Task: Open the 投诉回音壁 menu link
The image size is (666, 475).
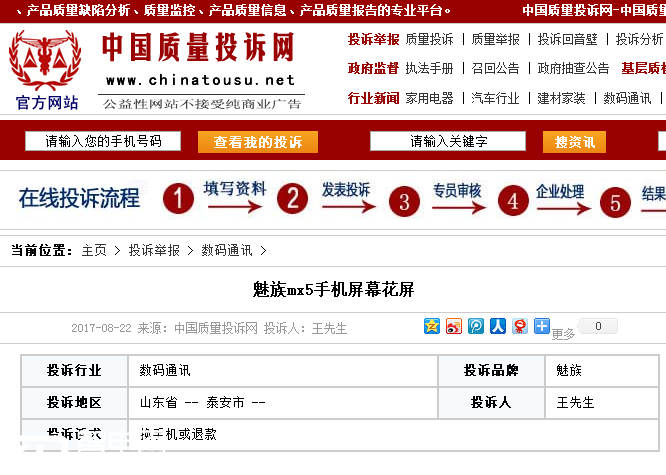Action: point(567,40)
